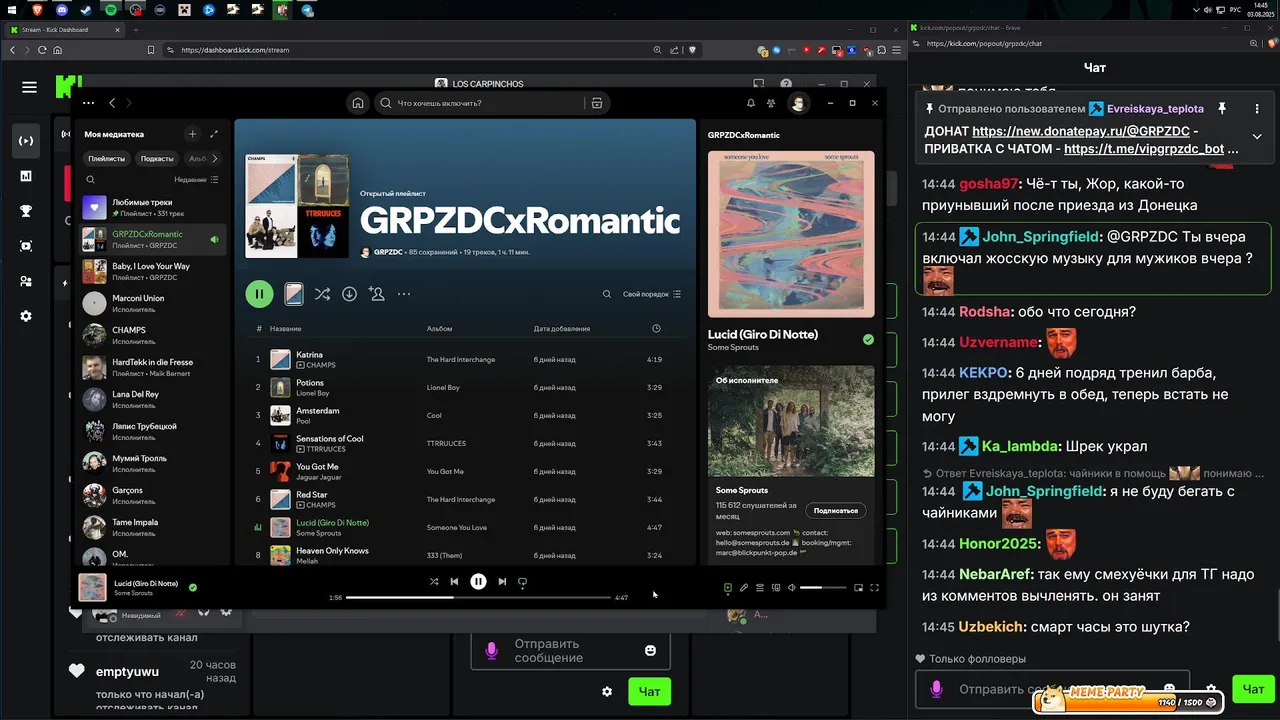Screen dimensions: 1280x720
Task: Toggle Now Playing view icon
Action: [728, 588]
